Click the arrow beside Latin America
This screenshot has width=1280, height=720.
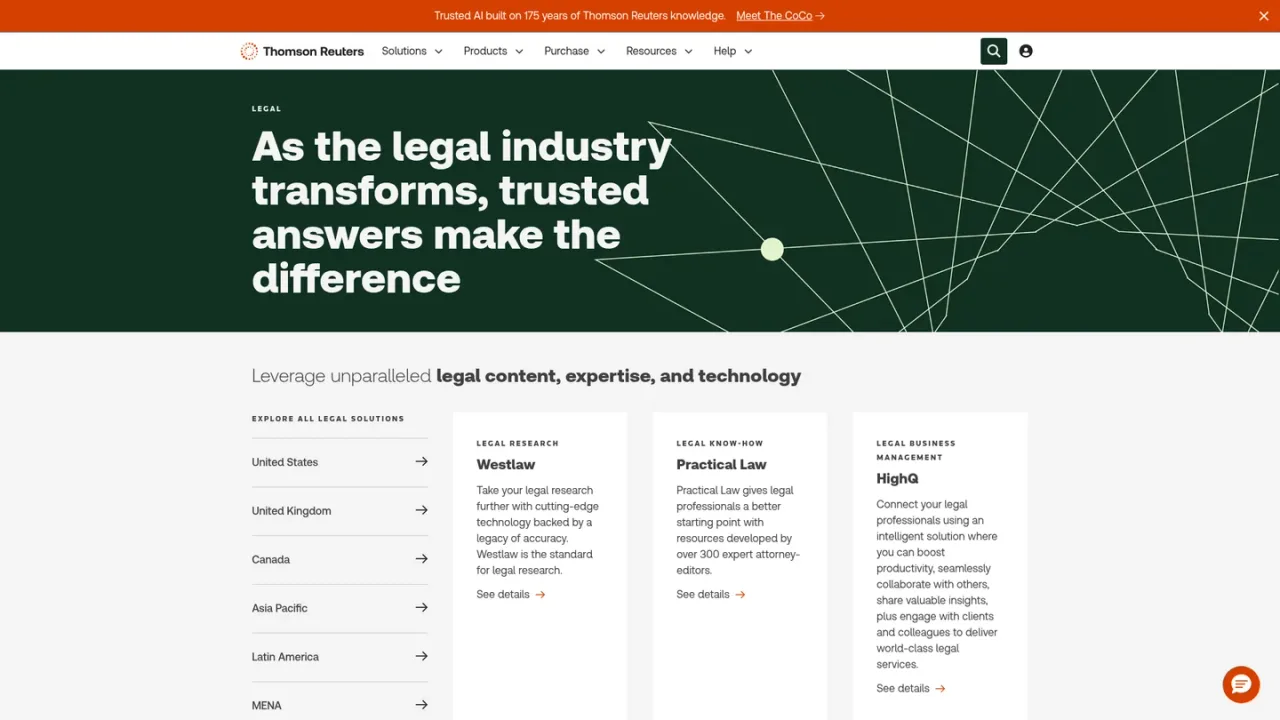pos(421,656)
